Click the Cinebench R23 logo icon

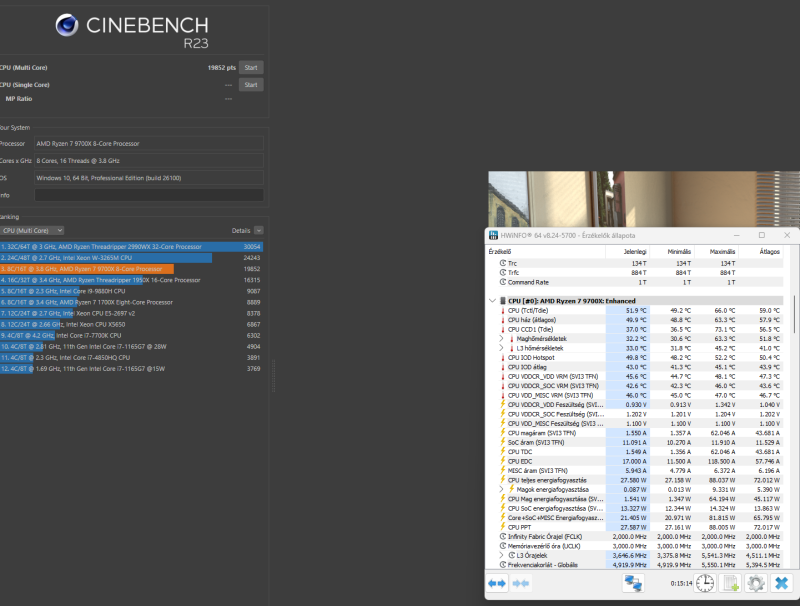67,25
